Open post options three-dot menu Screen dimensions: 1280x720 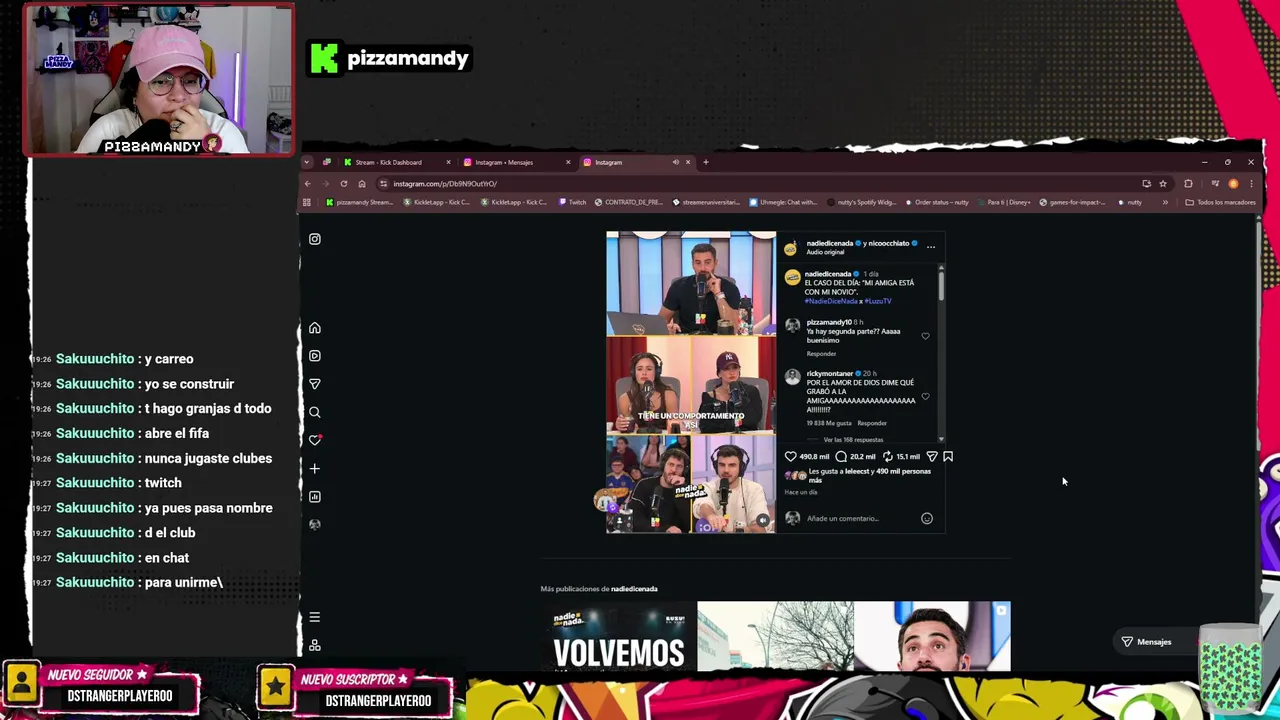[930, 245]
